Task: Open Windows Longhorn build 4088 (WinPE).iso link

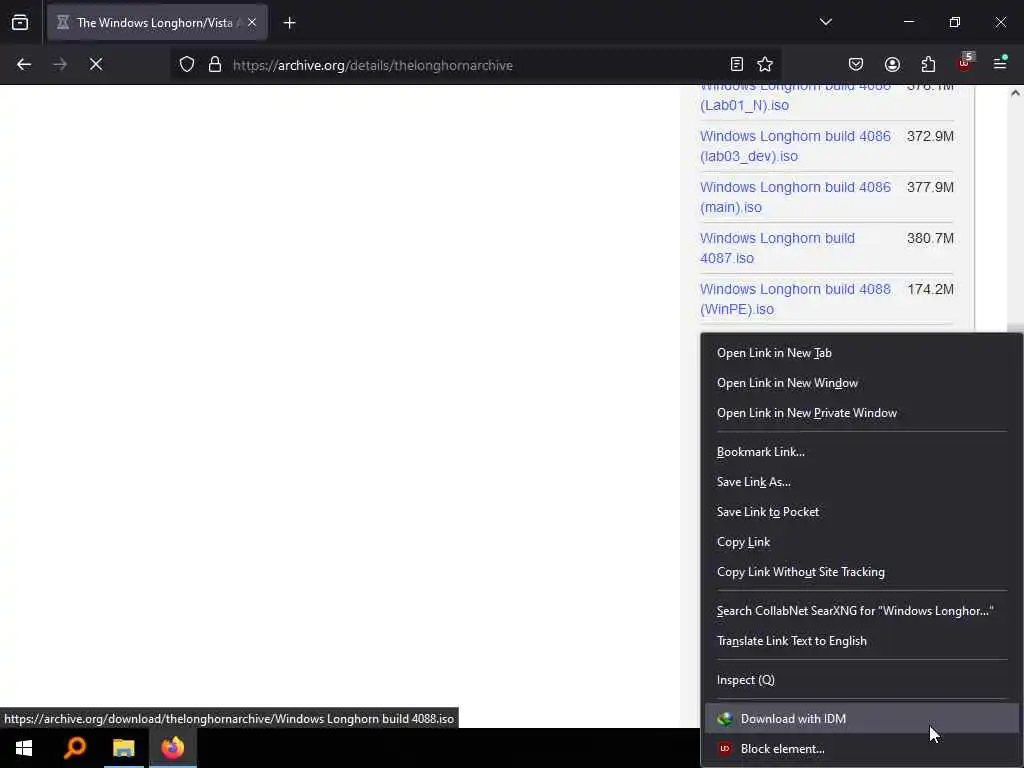Action: (x=795, y=299)
